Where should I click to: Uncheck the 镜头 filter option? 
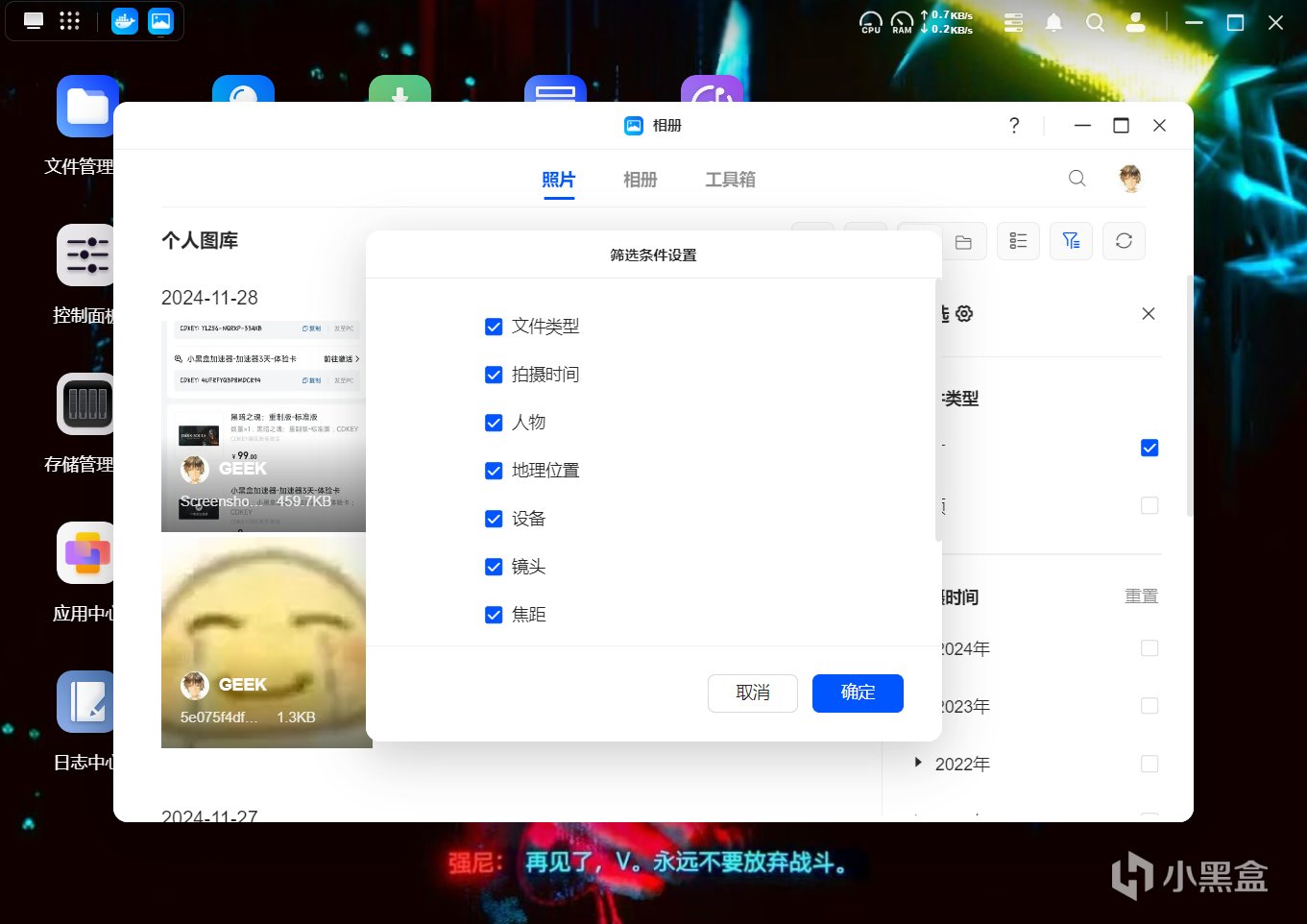494,567
